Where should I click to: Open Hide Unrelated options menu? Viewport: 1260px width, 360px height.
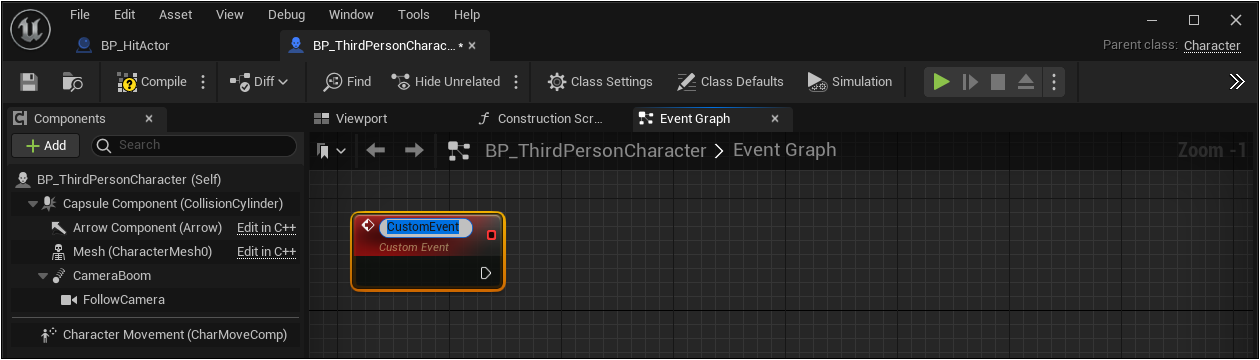tap(516, 82)
